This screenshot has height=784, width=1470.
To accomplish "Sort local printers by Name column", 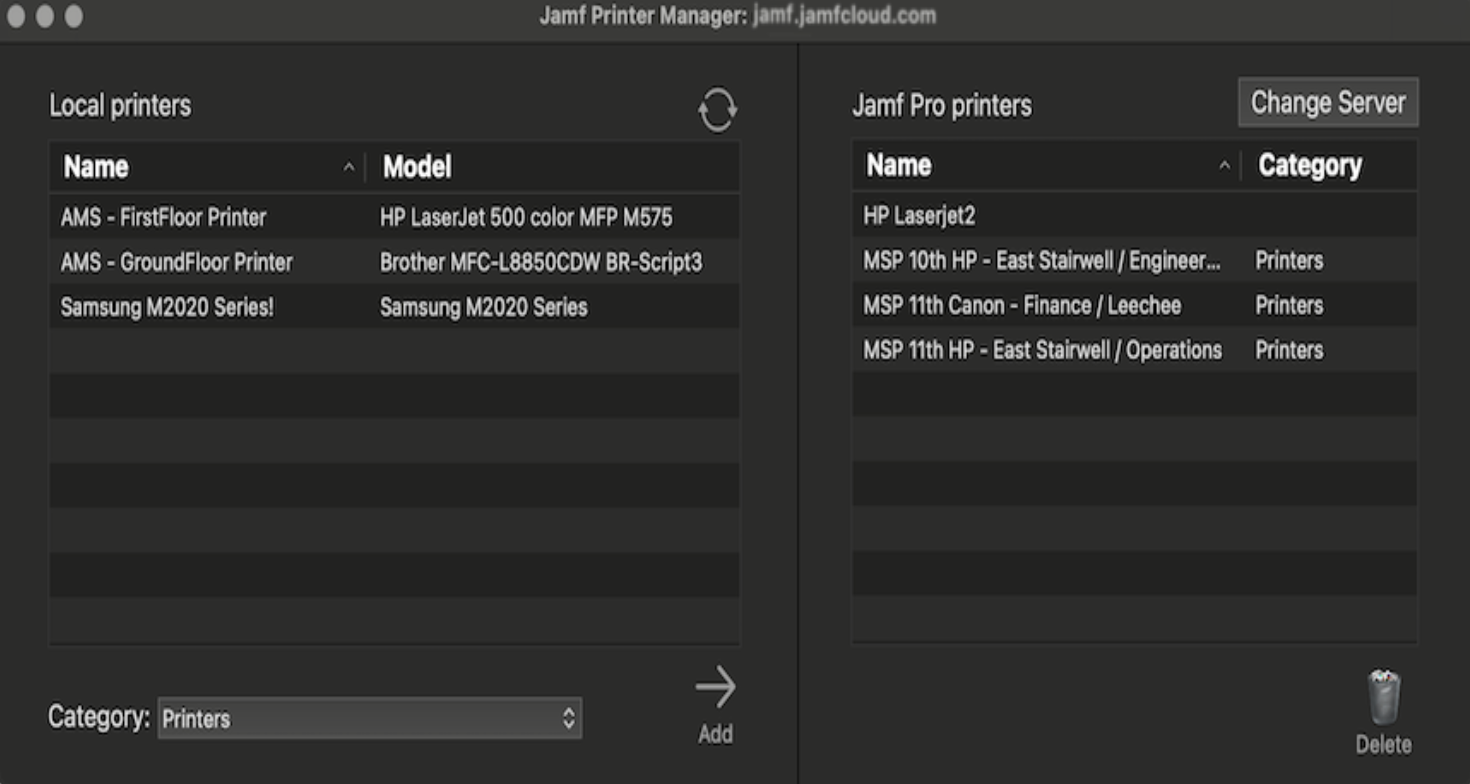I will coord(207,167).
